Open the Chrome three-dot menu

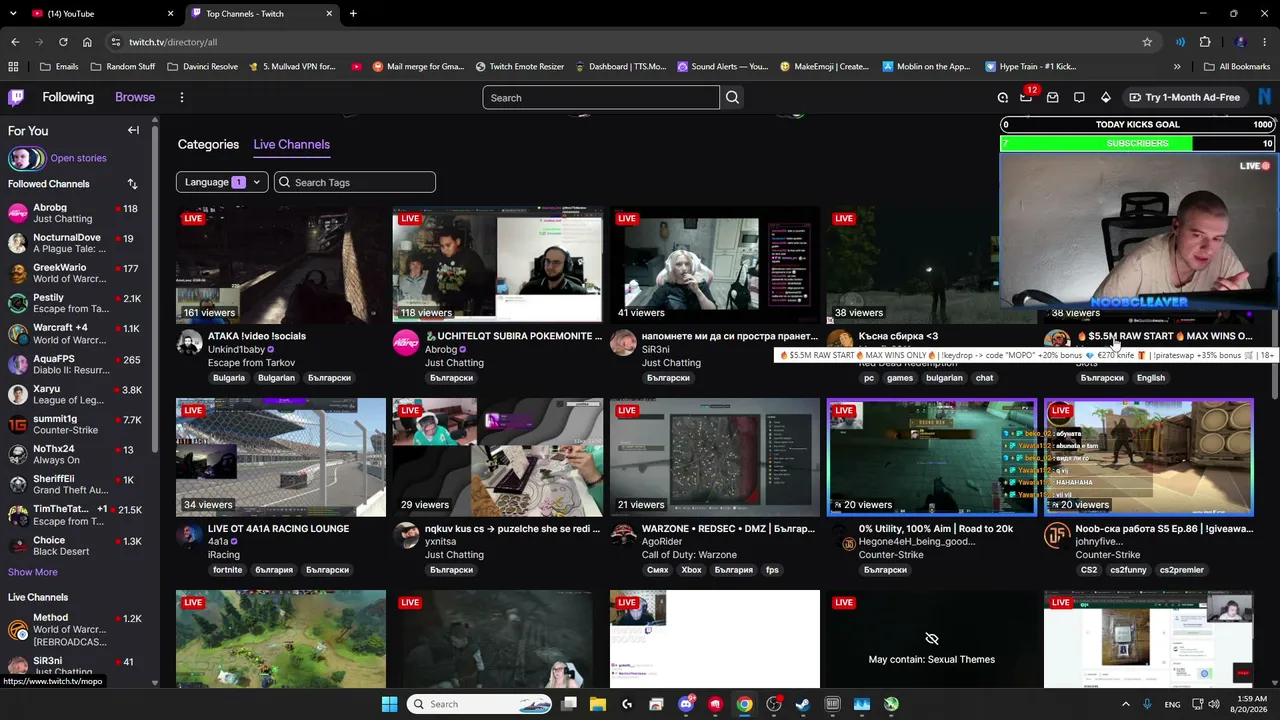point(1266,42)
